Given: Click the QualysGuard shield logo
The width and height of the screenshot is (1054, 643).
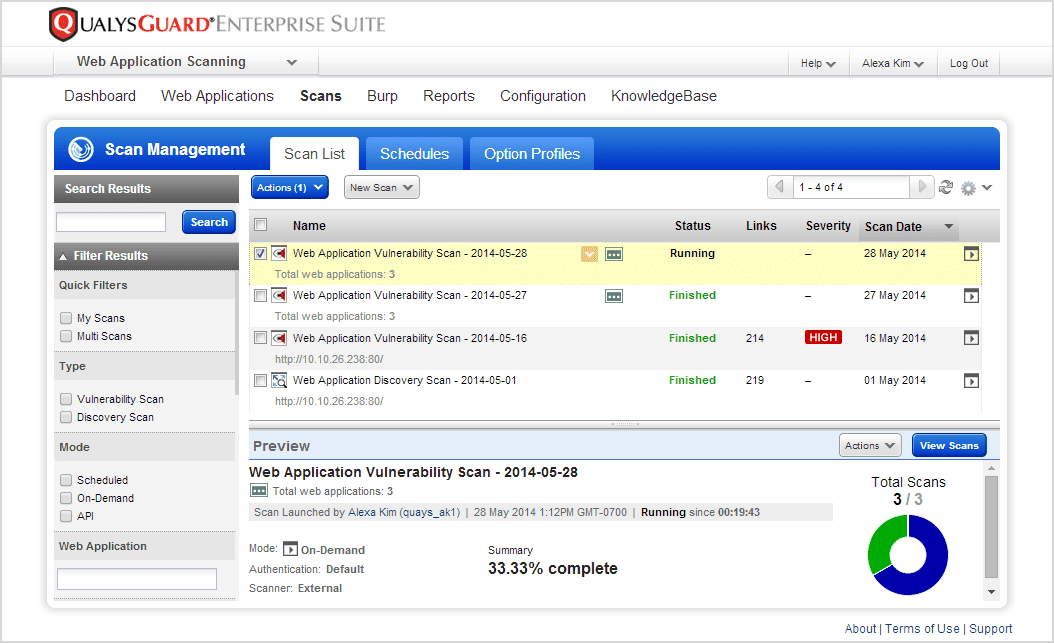Looking at the screenshot, I should point(64,24).
